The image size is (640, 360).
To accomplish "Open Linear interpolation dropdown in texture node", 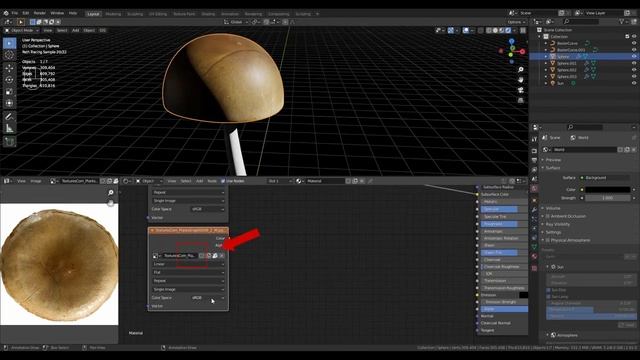I will pos(188,264).
